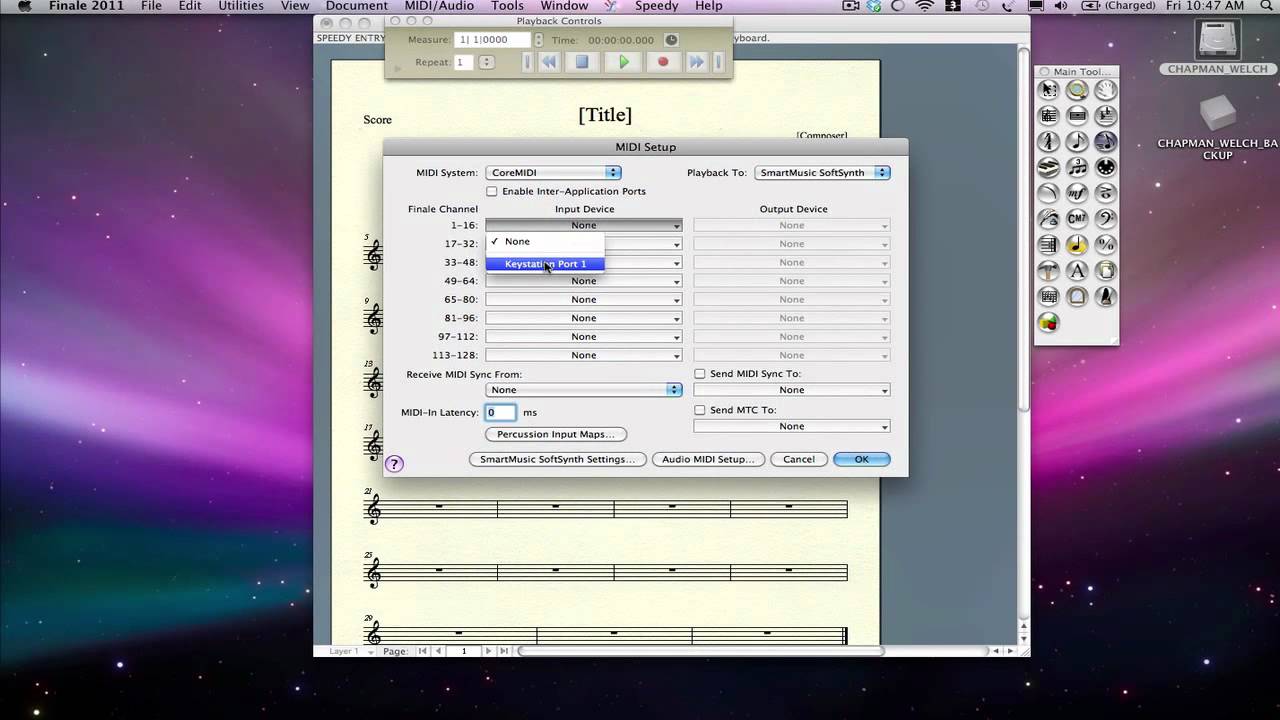Select the Clef tool bass-clef icon
The width and height of the screenshot is (1280, 720).
(1105, 219)
